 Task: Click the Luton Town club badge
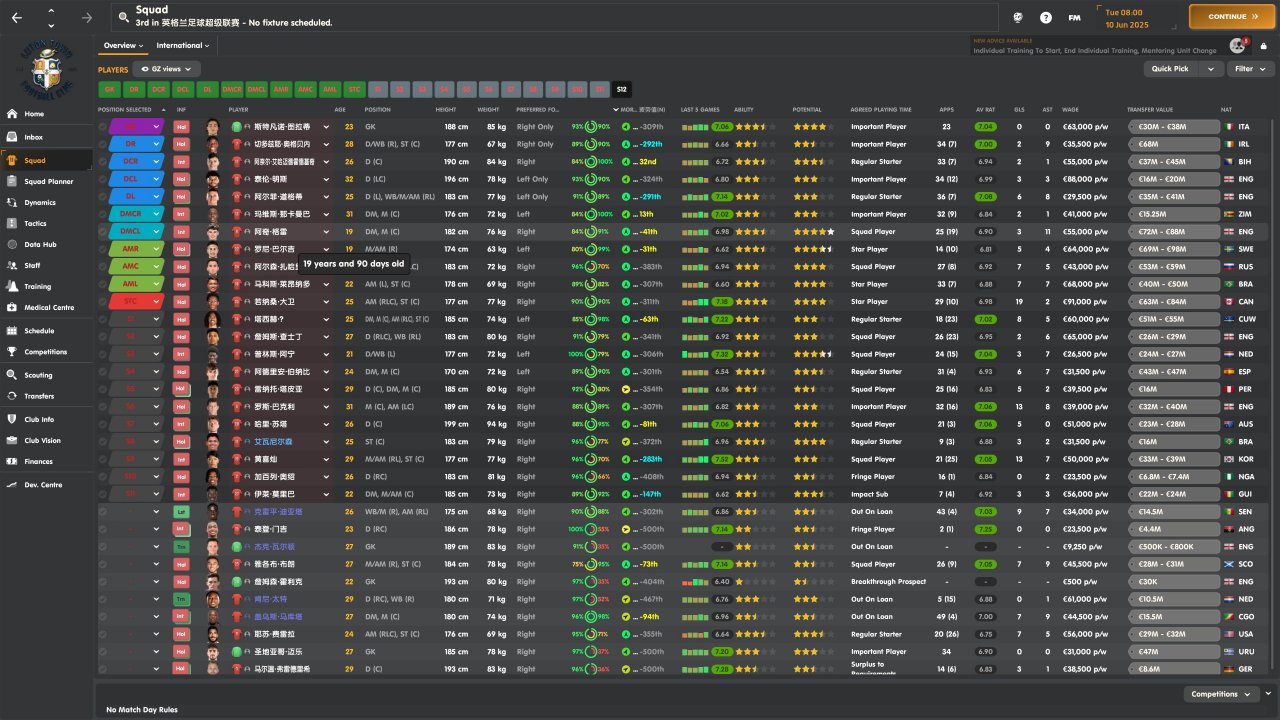click(x=46, y=70)
